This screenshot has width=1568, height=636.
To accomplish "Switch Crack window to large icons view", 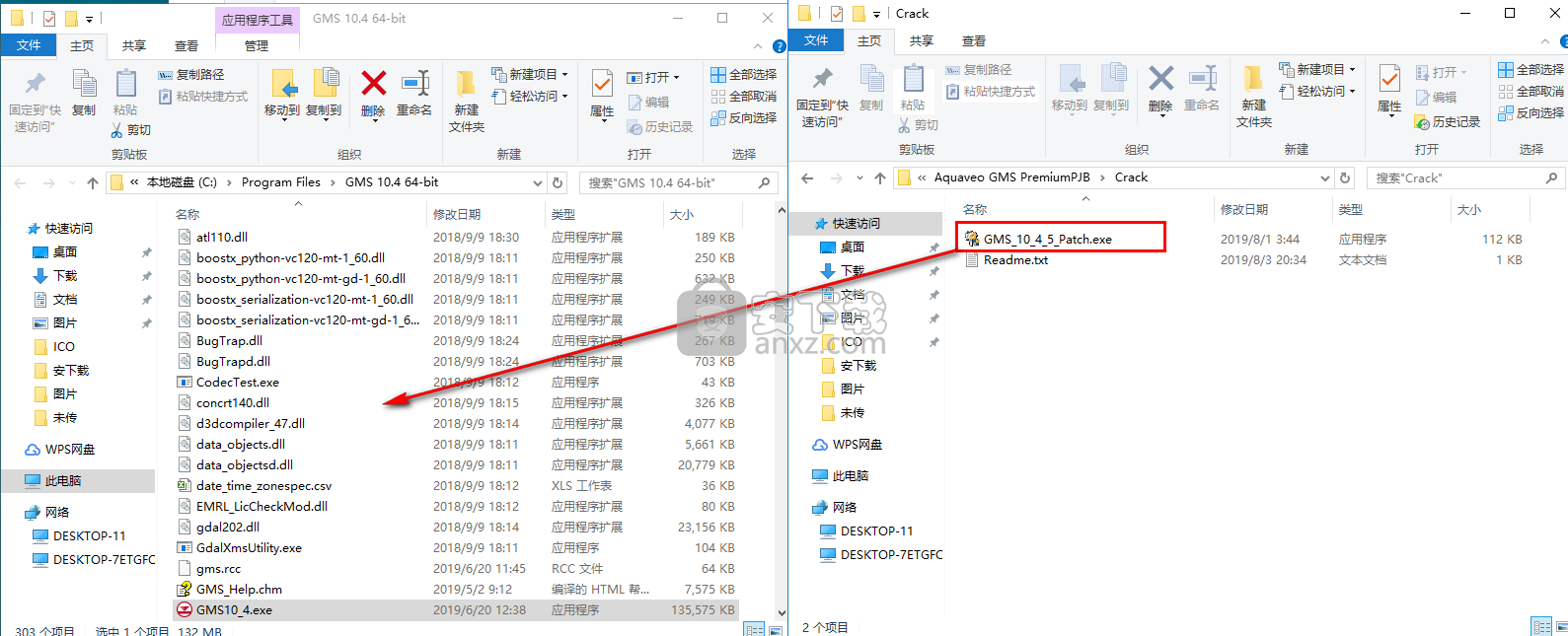I will click(1563, 627).
